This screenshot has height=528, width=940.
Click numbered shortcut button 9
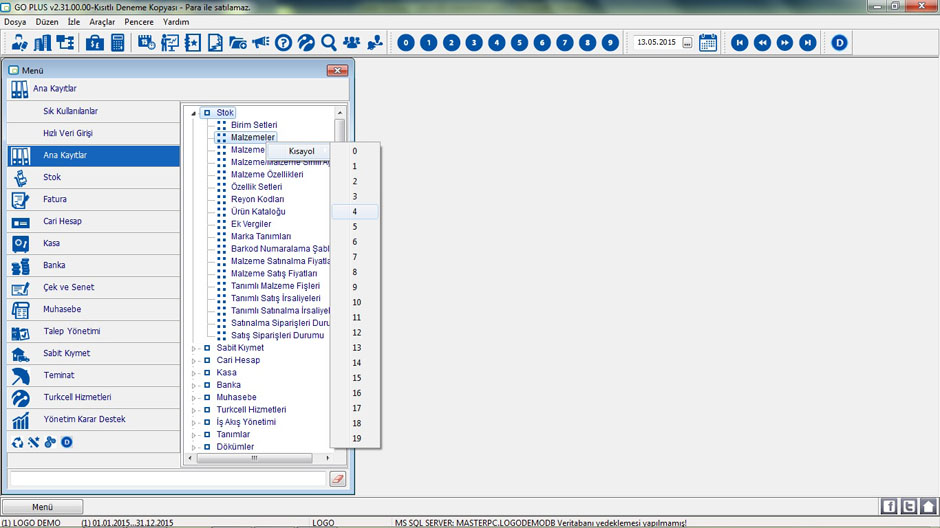[x=610, y=43]
